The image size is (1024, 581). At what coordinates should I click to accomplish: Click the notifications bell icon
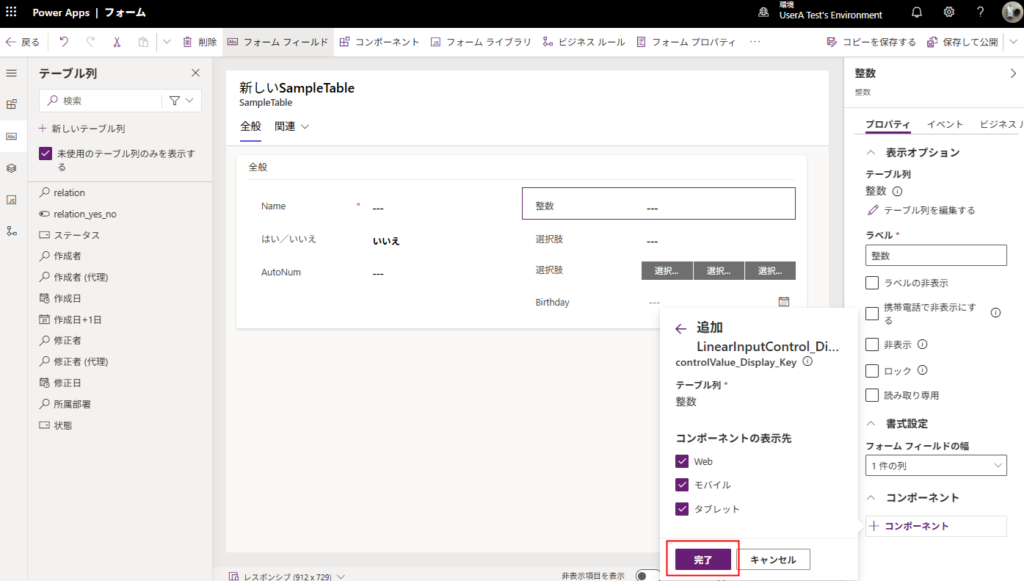[x=916, y=13]
